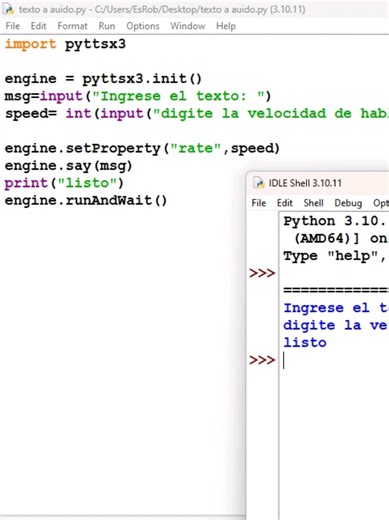This screenshot has height=520, width=389.
Task: Open the Help menu in the editor
Action: pos(226,26)
